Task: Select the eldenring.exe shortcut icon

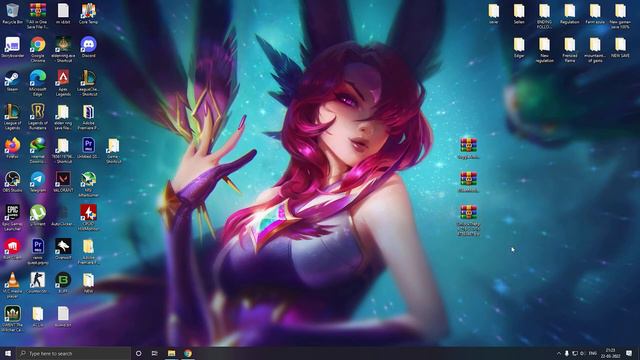Action: coord(63,49)
